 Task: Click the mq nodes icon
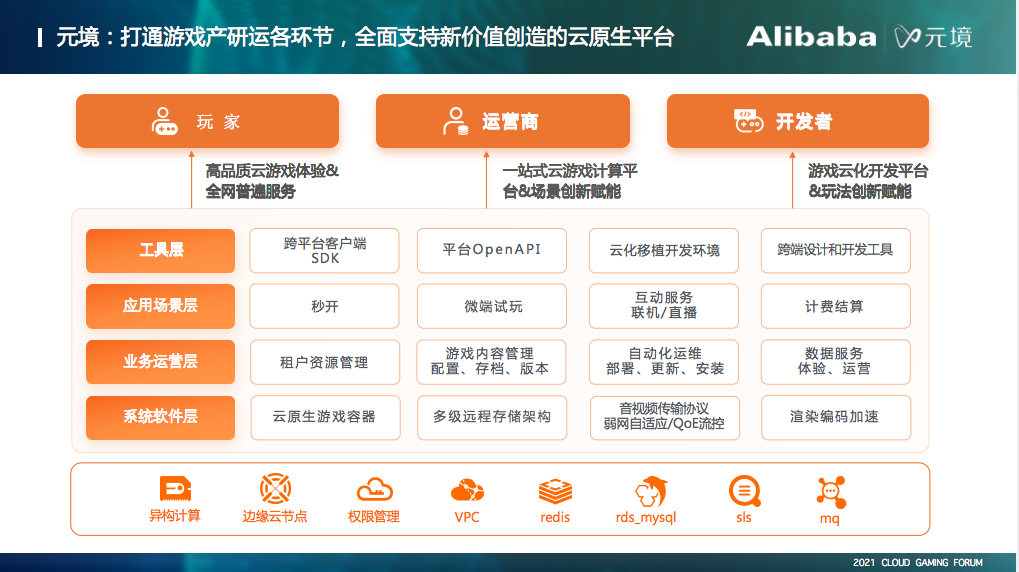pyautogui.click(x=831, y=492)
